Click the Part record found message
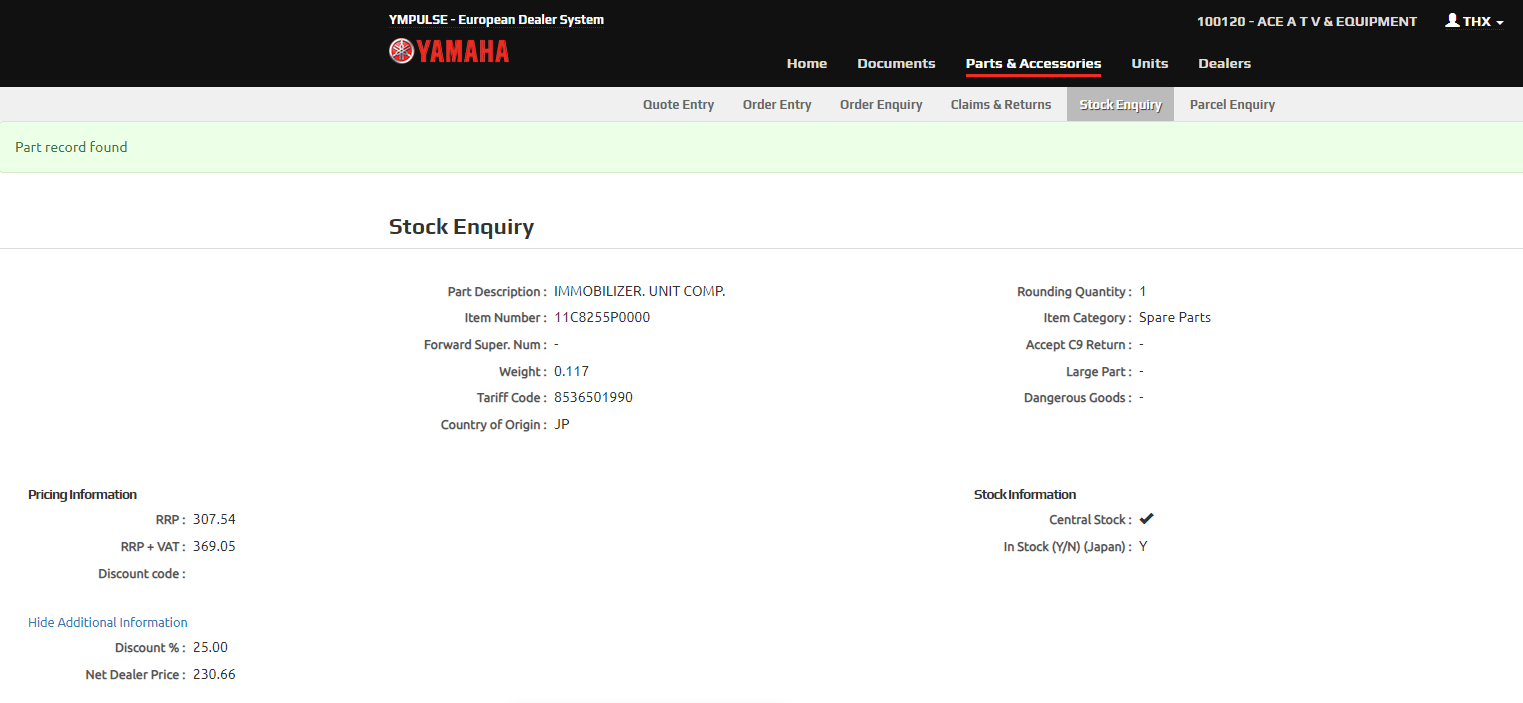Viewport: 1523px width, 703px height. (x=71, y=147)
